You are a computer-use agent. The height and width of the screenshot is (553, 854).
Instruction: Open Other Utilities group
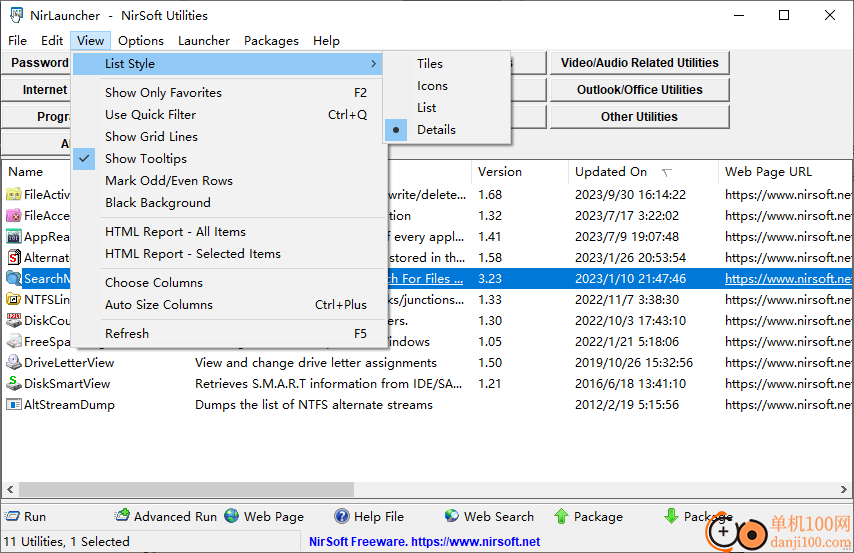tap(639, 117)
